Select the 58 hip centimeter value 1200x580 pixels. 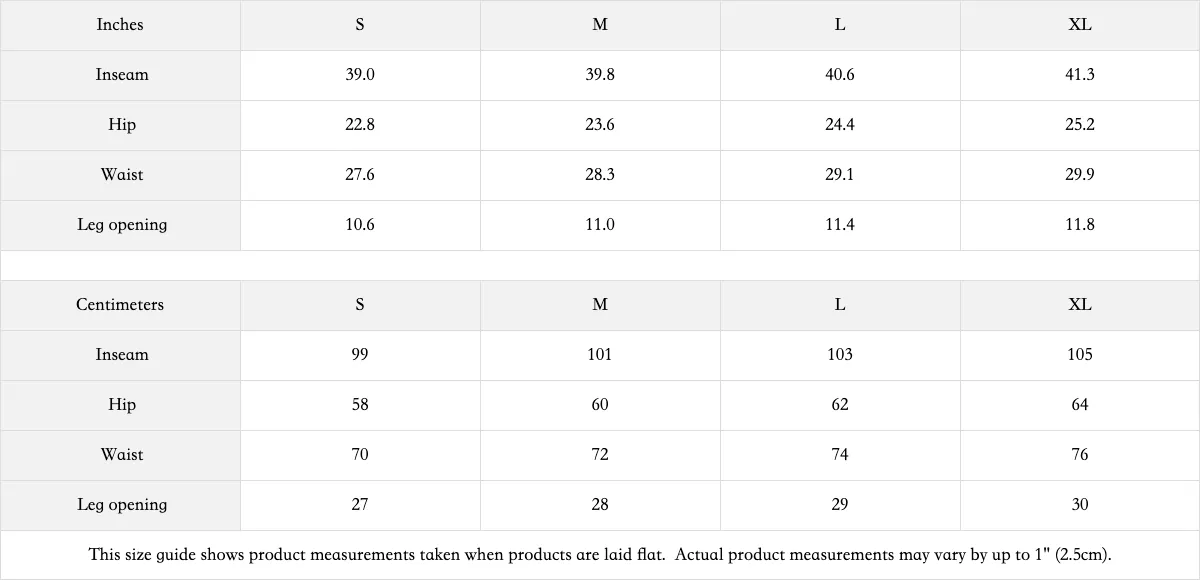pos(360,405)
